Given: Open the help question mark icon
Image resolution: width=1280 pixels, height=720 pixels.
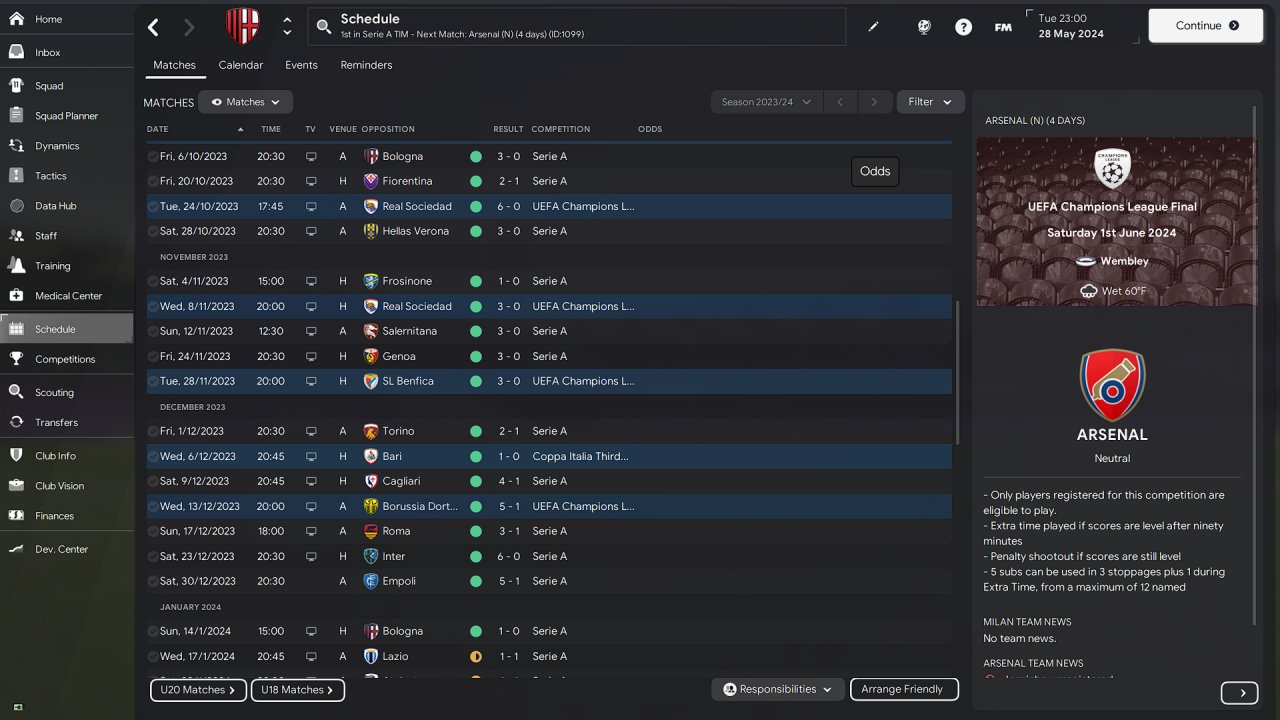Looking at the screenshot, I should click(963, 27).
